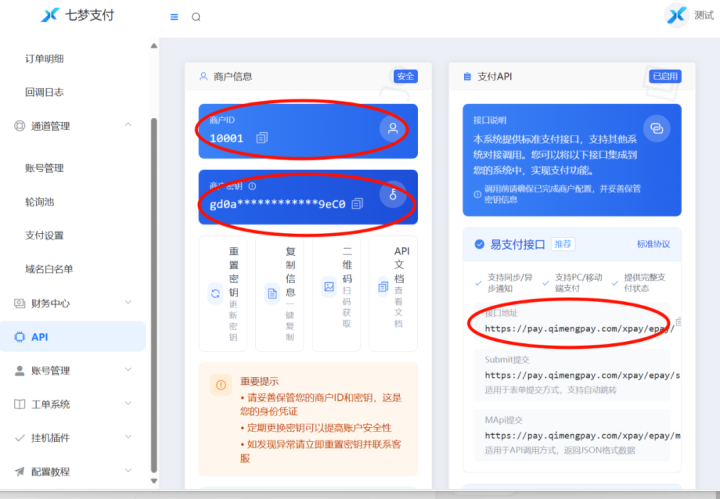The height and width of the screenshot is (499, 720).
Task: Click the 接口地址 URL field
Action: 572,322
